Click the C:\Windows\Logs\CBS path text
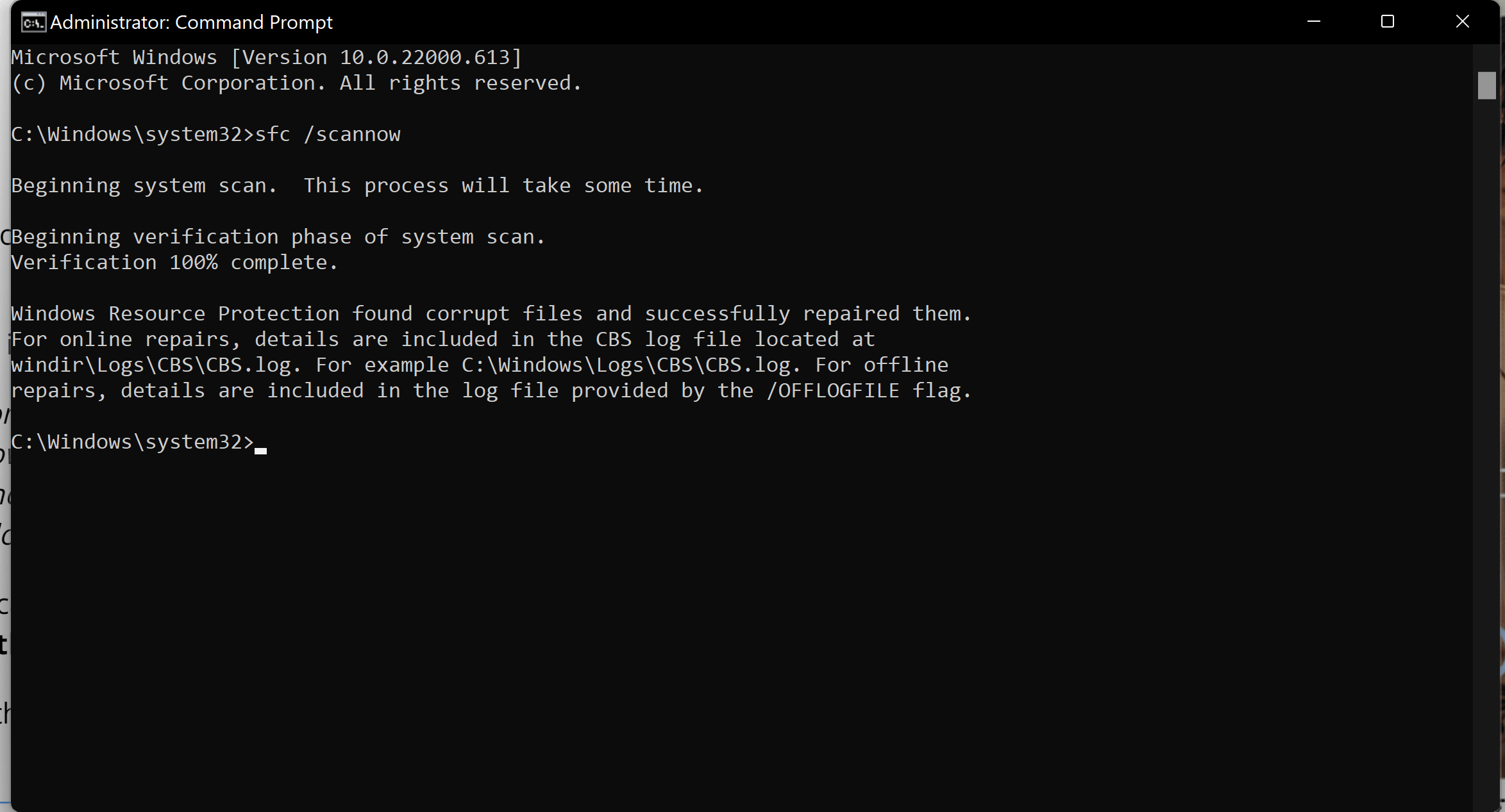1505x812 pixels. point(557,364)
